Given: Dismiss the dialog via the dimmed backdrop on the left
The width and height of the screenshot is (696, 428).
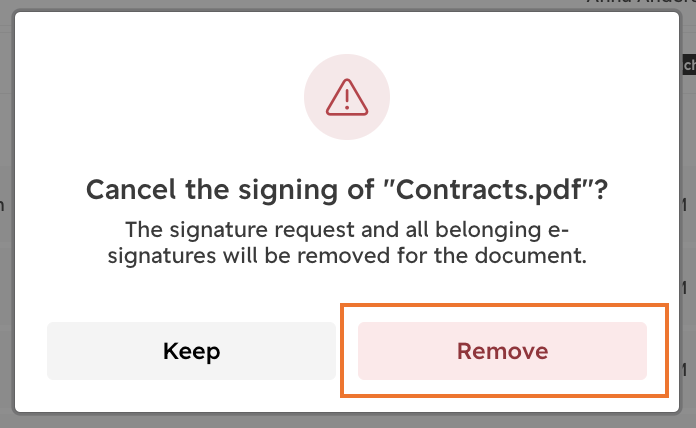Looking at the screenshot, I should click(6, 266).
